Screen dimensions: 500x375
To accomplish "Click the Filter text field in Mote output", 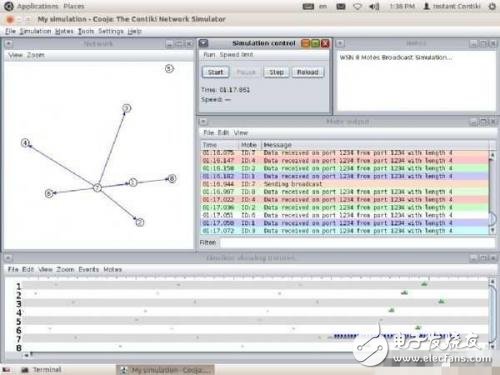I will (x=357, y=242).
